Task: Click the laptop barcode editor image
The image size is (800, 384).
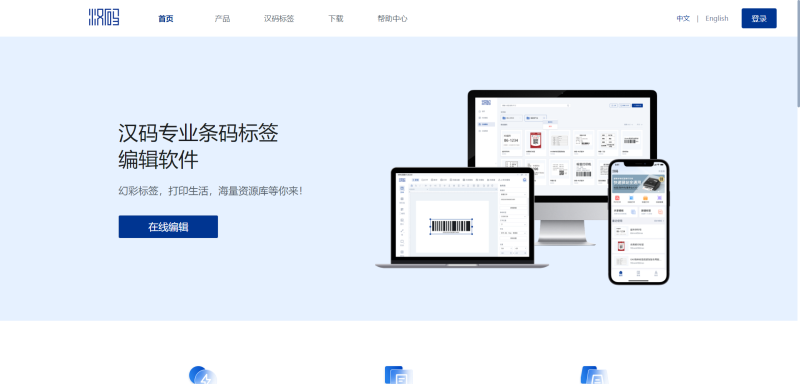Action: pos(462,218)
